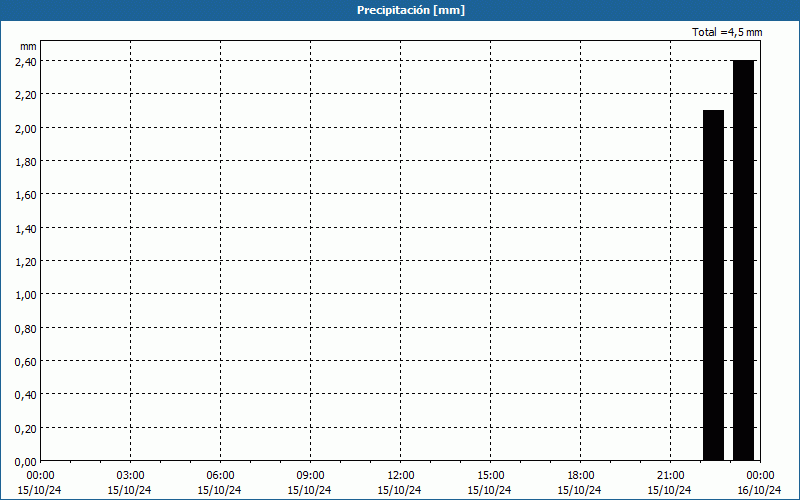Click the 0,00 y-axis value
This screenshot has height=500, width=800.
pos(26,462)
